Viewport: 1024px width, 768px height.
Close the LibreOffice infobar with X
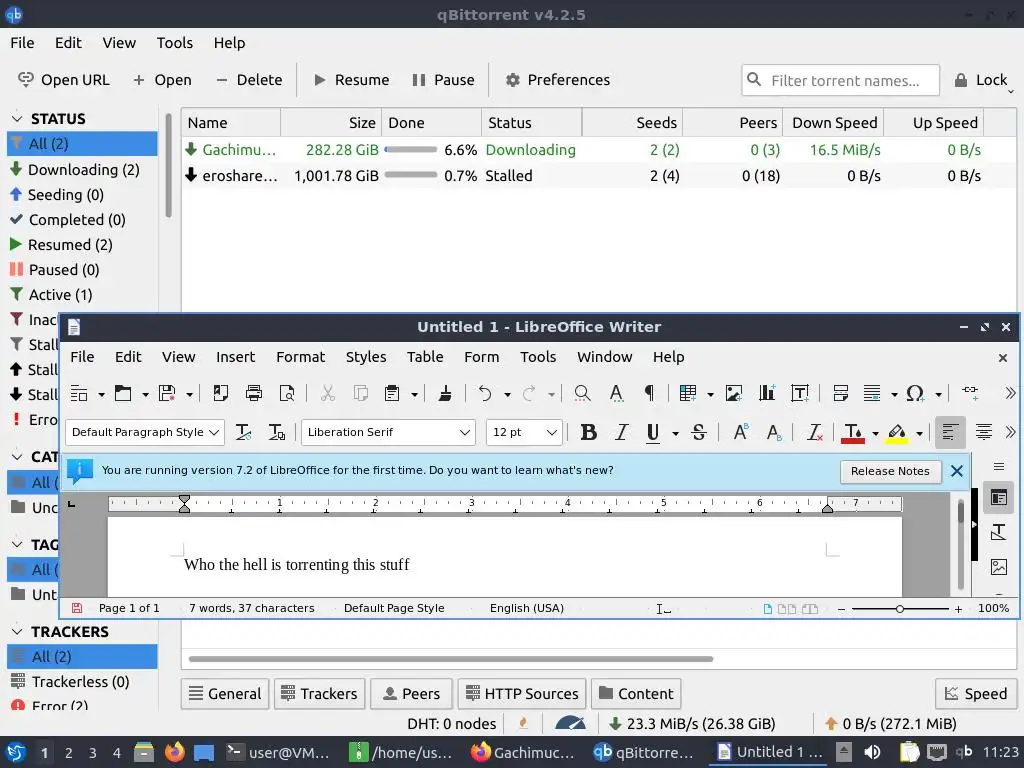click(x=957, y=471)
